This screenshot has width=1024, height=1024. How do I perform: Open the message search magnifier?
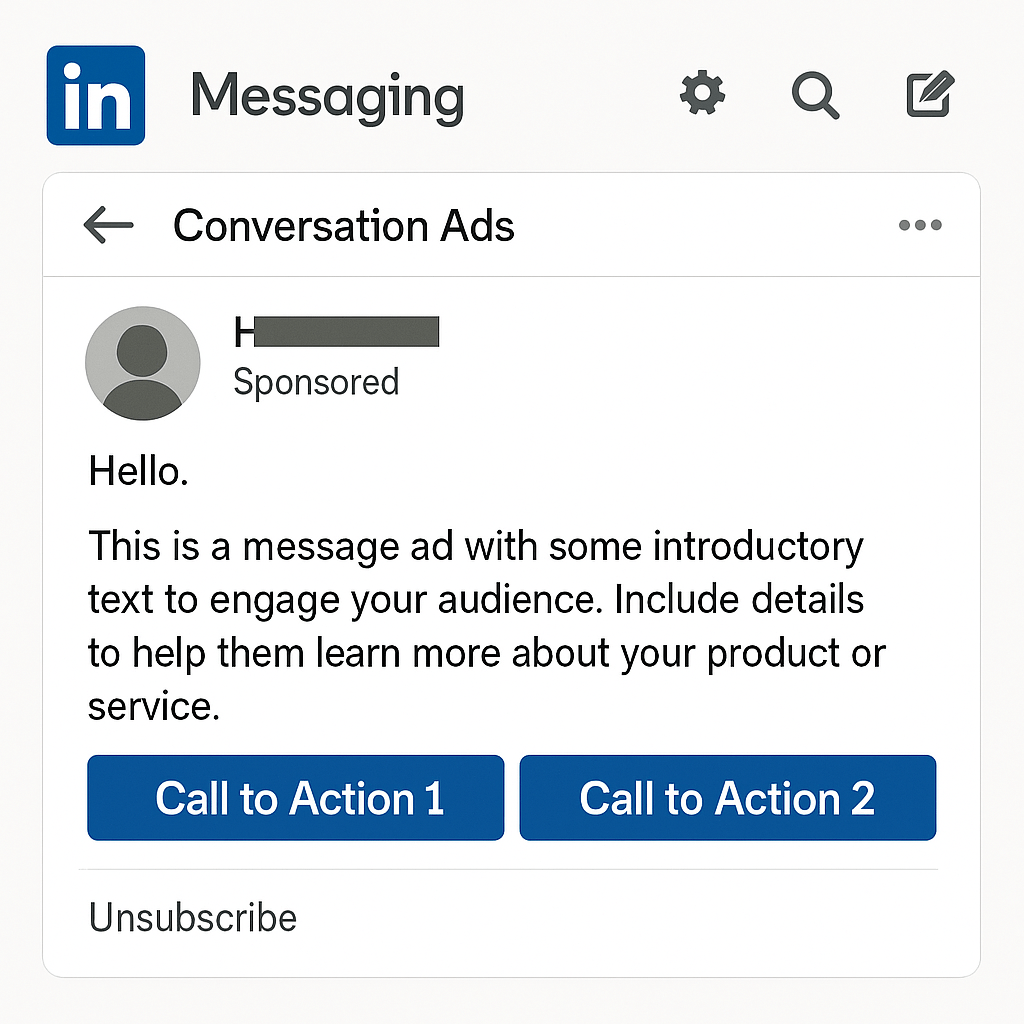(x=815, y=96)
